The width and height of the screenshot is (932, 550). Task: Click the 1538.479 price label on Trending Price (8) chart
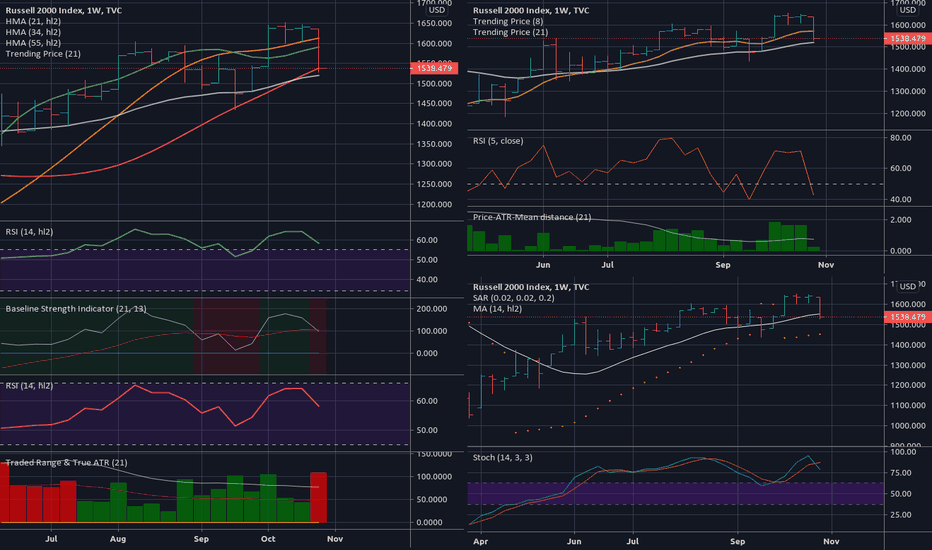(908, 39)
